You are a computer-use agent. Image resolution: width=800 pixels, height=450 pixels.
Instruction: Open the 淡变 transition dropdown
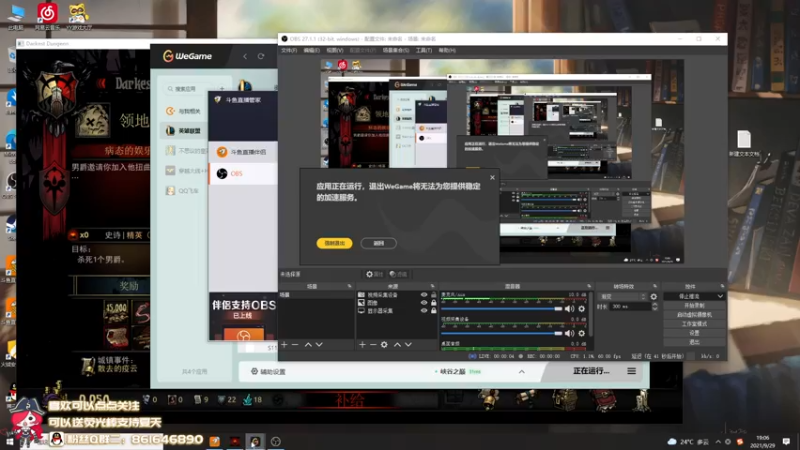click(623, 296)
